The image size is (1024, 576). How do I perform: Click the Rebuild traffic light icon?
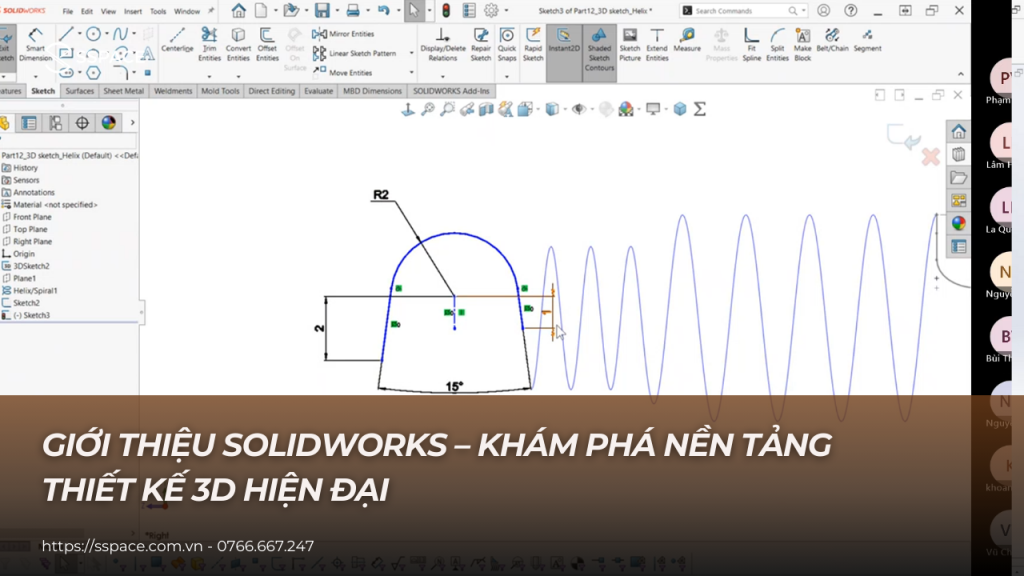tap(446, 10)
